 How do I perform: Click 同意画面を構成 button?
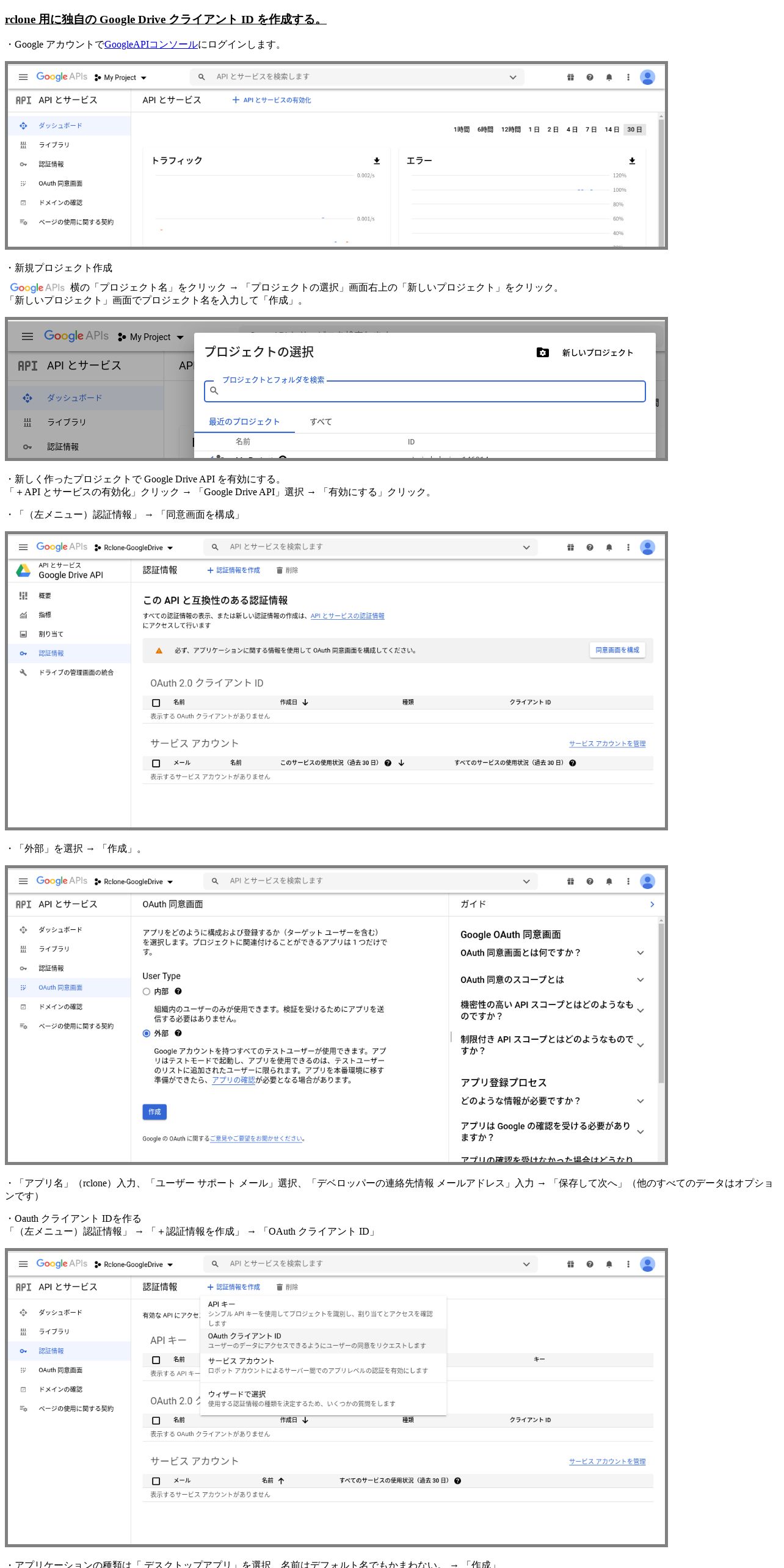tap(617, 650)
